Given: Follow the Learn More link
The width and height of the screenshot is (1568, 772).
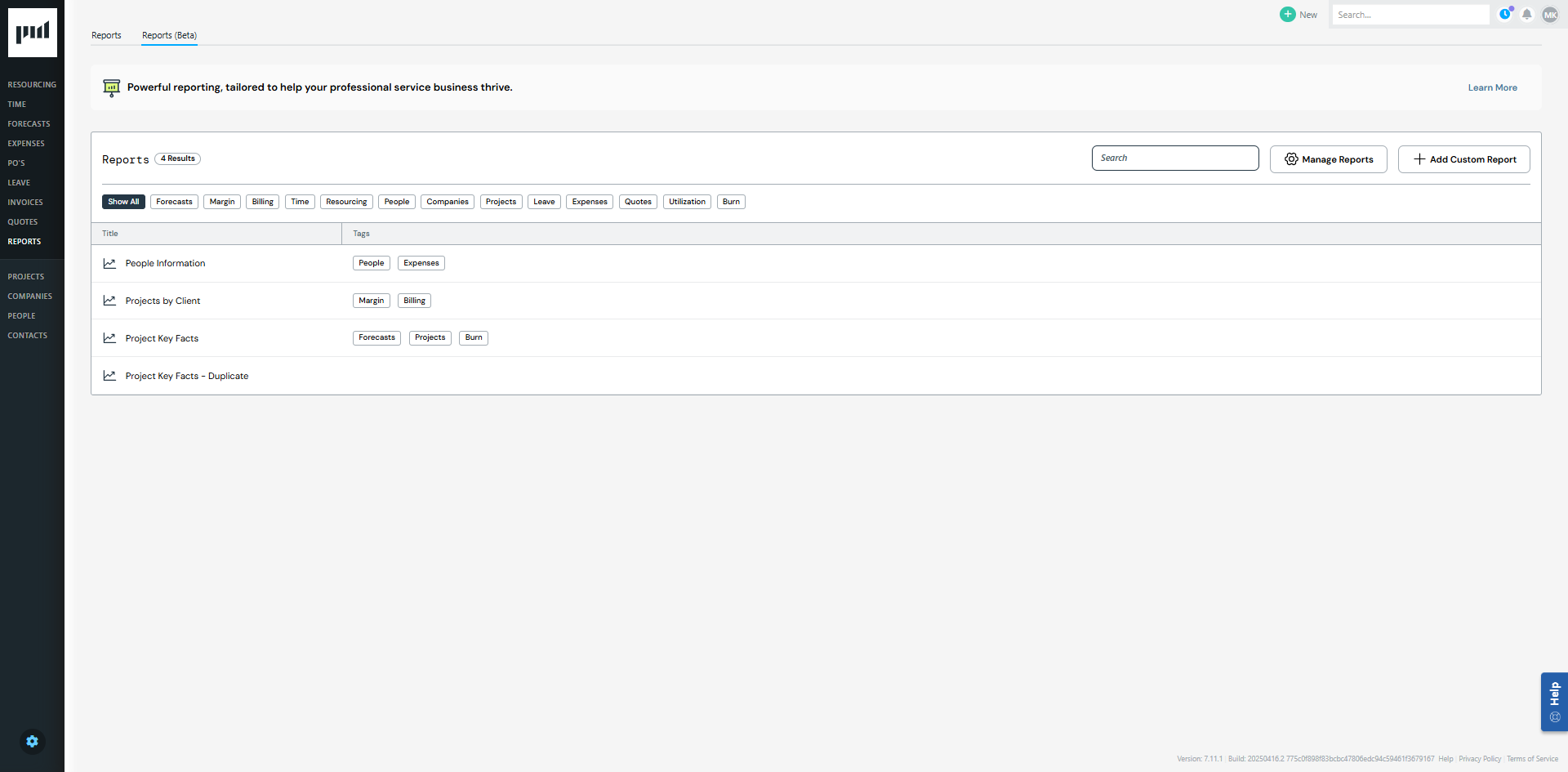Looking at the screenshot, I should [x=1492, y=87].
